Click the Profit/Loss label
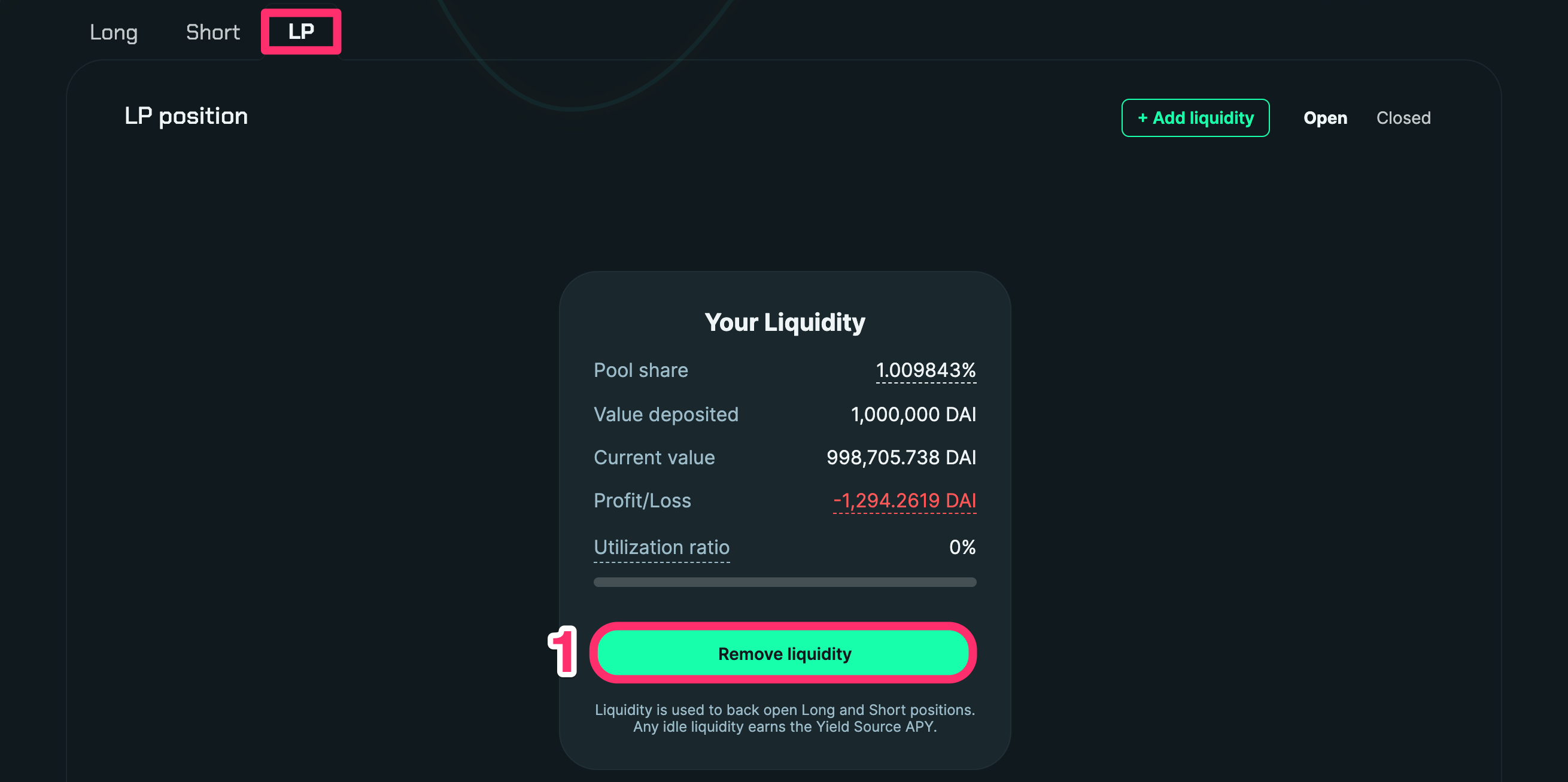1568x782 pixels. coord(642,501)
